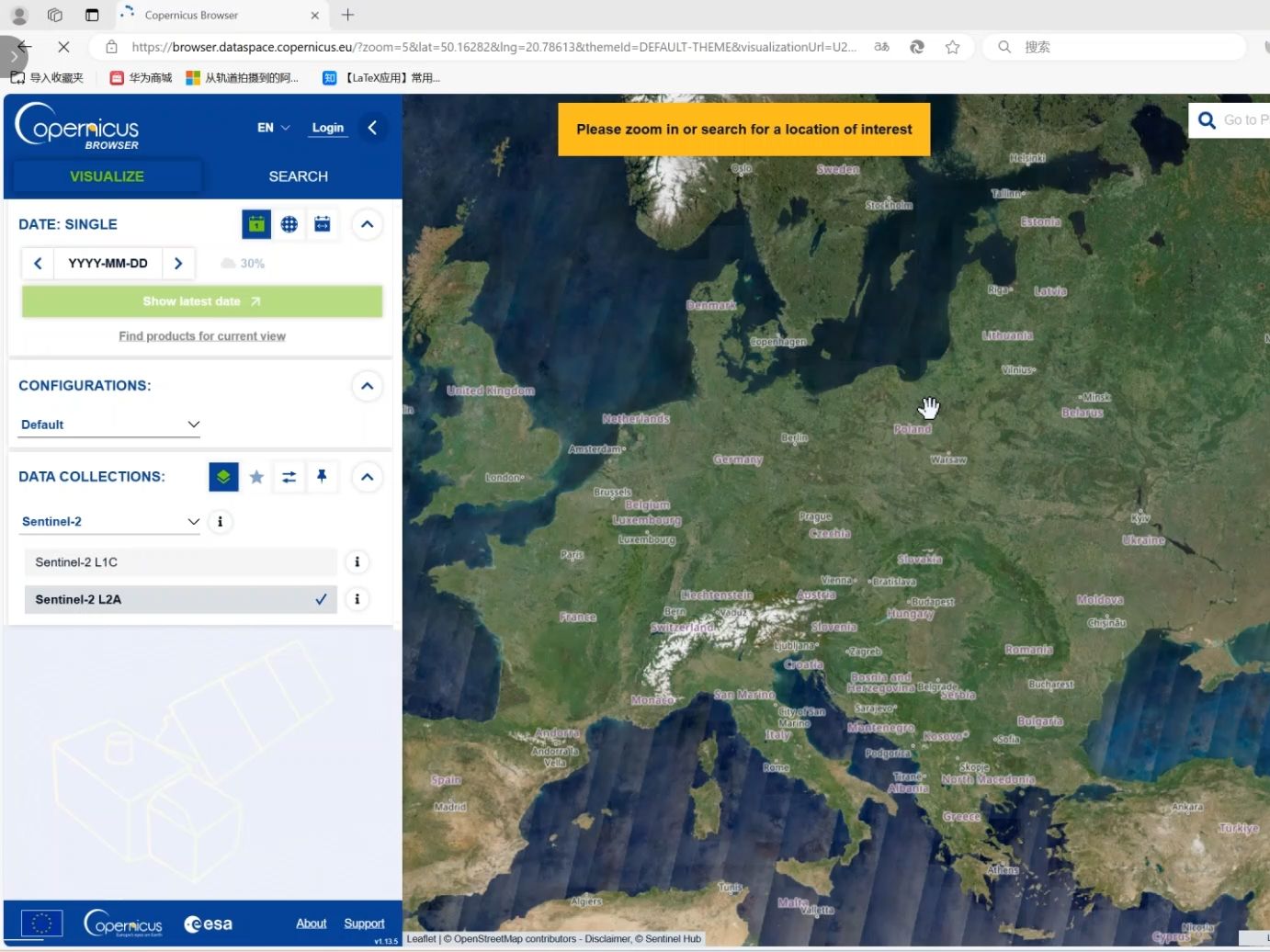This screenshot has width=1270, height=952.
Task: Switch to the Visualize tab
Action: pos(107,176)
